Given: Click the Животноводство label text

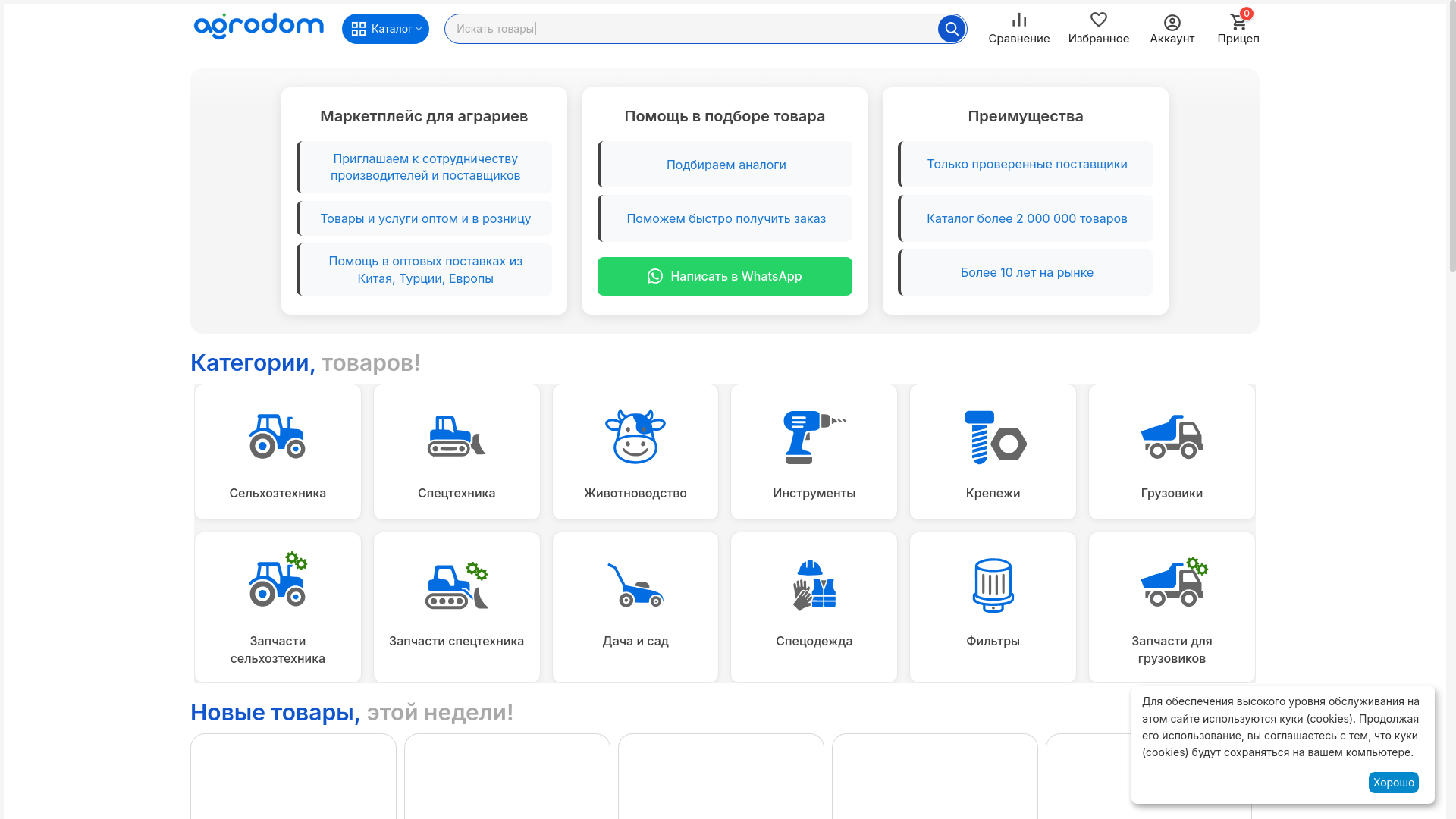Looking at the screenshot, I should click(635, 493).
